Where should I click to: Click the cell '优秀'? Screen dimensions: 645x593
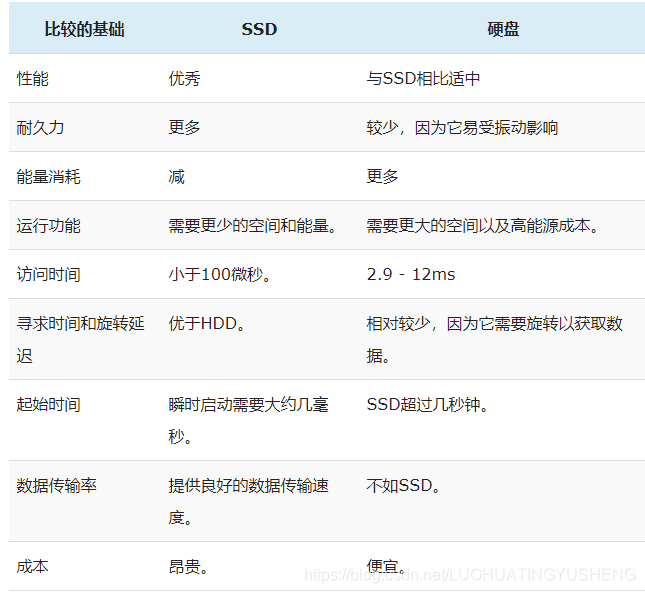[184, 79]
